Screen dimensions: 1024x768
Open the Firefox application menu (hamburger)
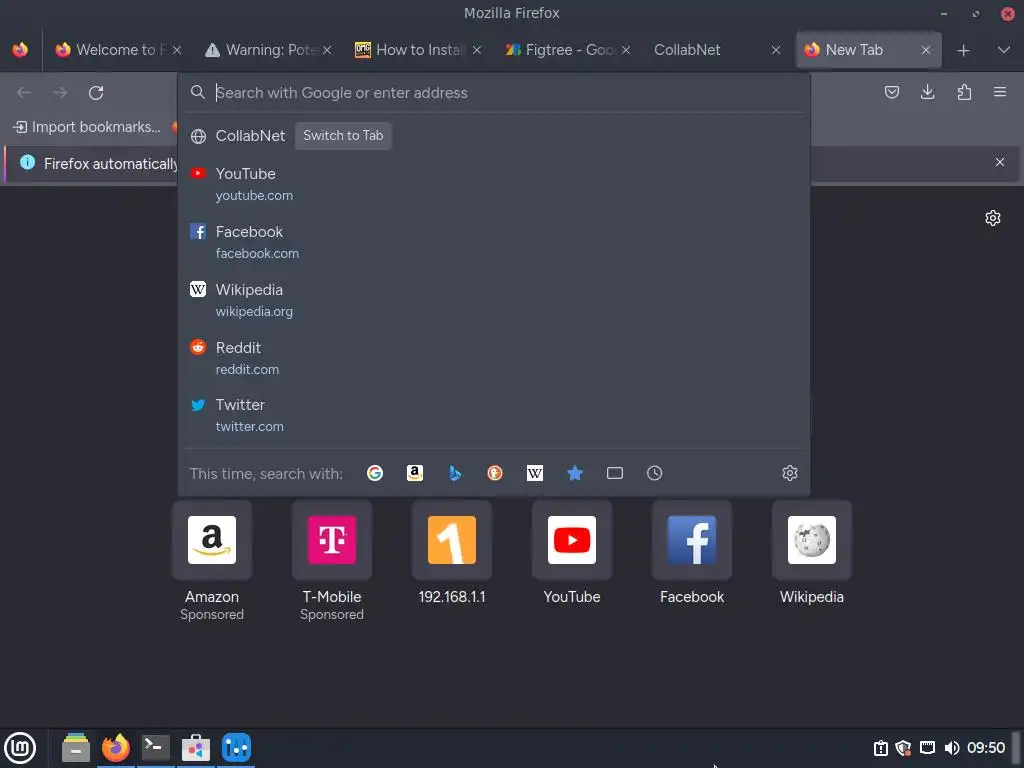[x=1000, y=92]
